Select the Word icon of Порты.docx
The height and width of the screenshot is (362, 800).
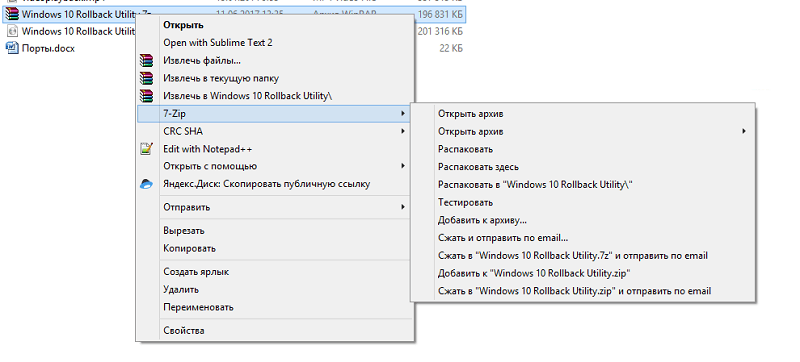tap(12, 48)
